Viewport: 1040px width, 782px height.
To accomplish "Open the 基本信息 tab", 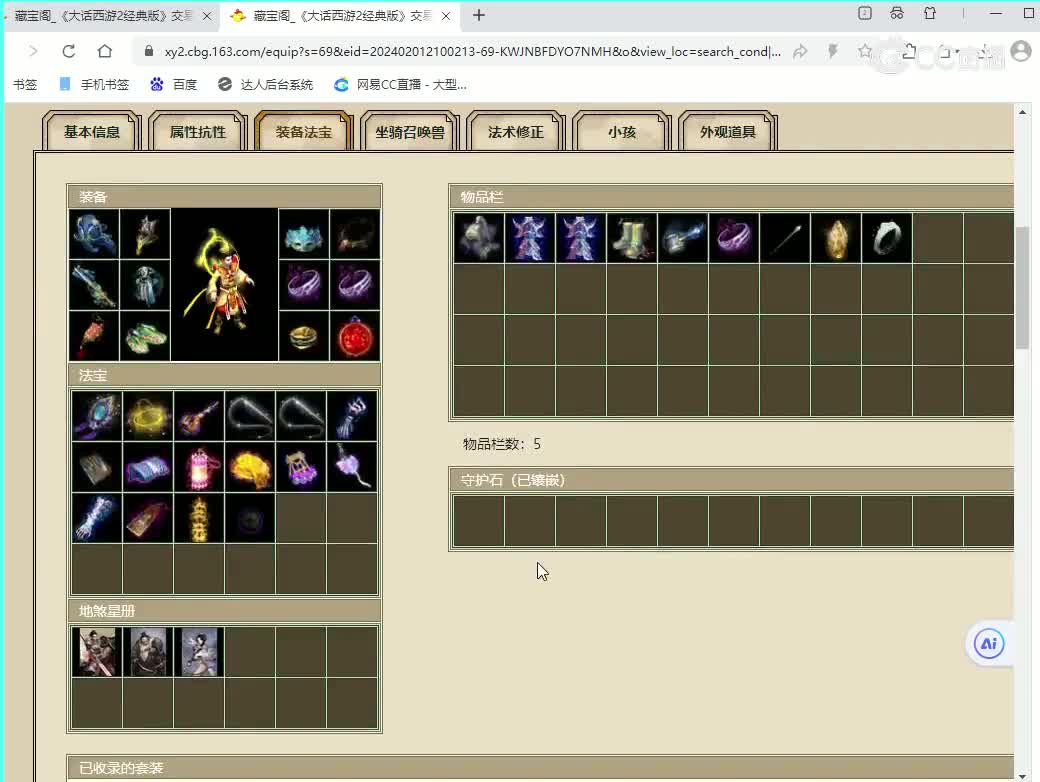I will tap(92, 131).
